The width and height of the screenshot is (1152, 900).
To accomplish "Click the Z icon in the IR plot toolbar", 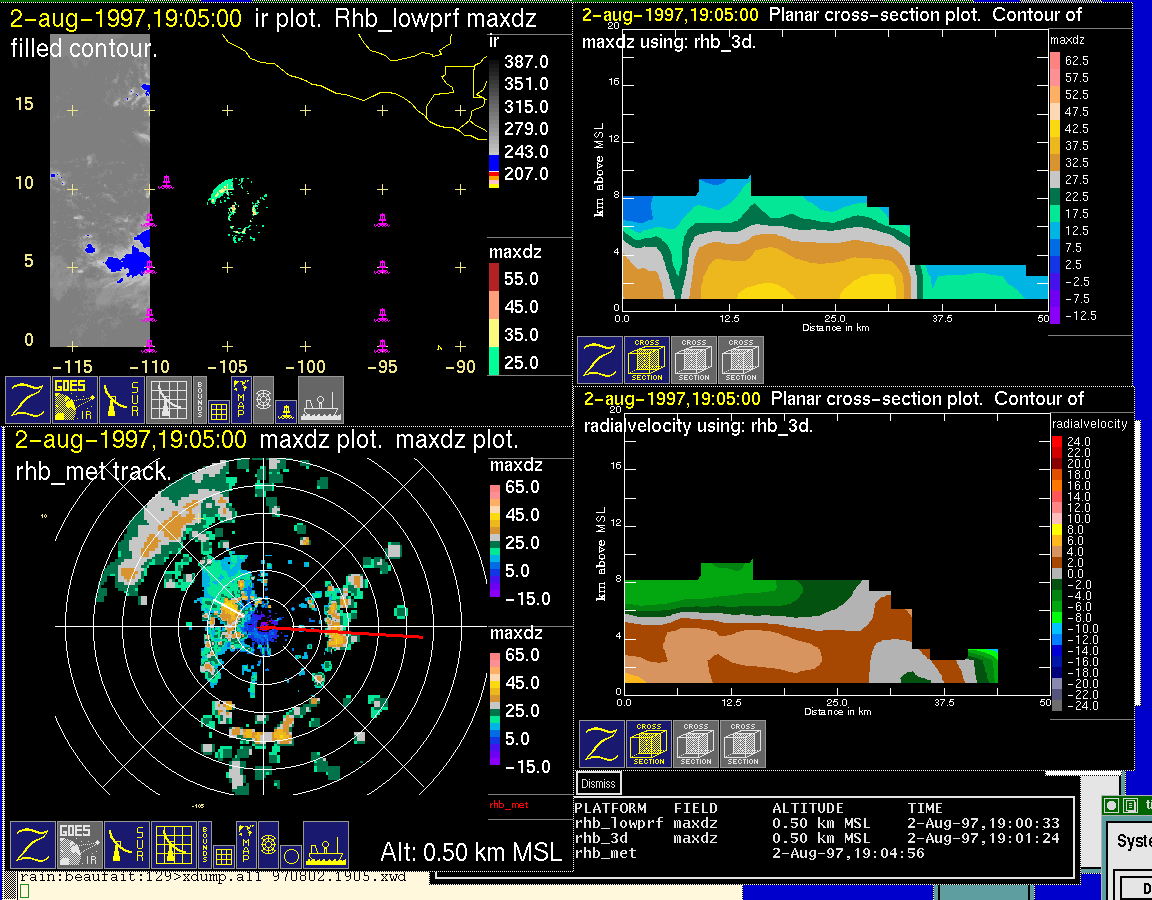I will 28,399.
